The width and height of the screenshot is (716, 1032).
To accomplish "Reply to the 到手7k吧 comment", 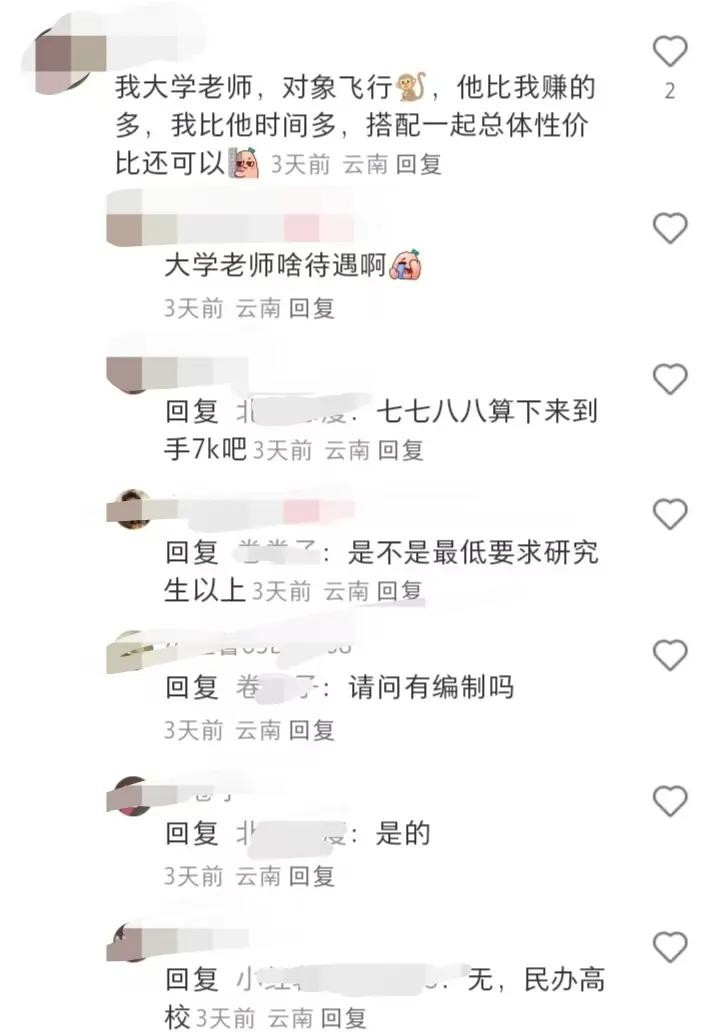I will click(401, 450).
